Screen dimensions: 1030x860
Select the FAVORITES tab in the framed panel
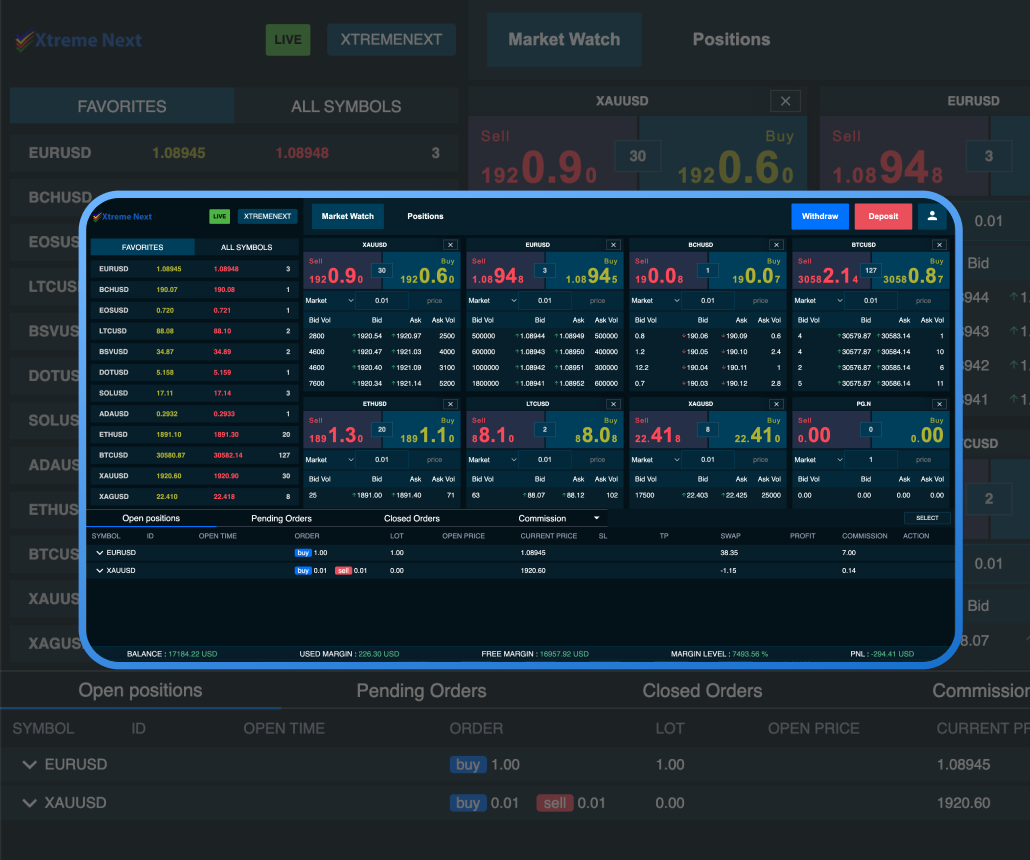(x=143, y=247)
